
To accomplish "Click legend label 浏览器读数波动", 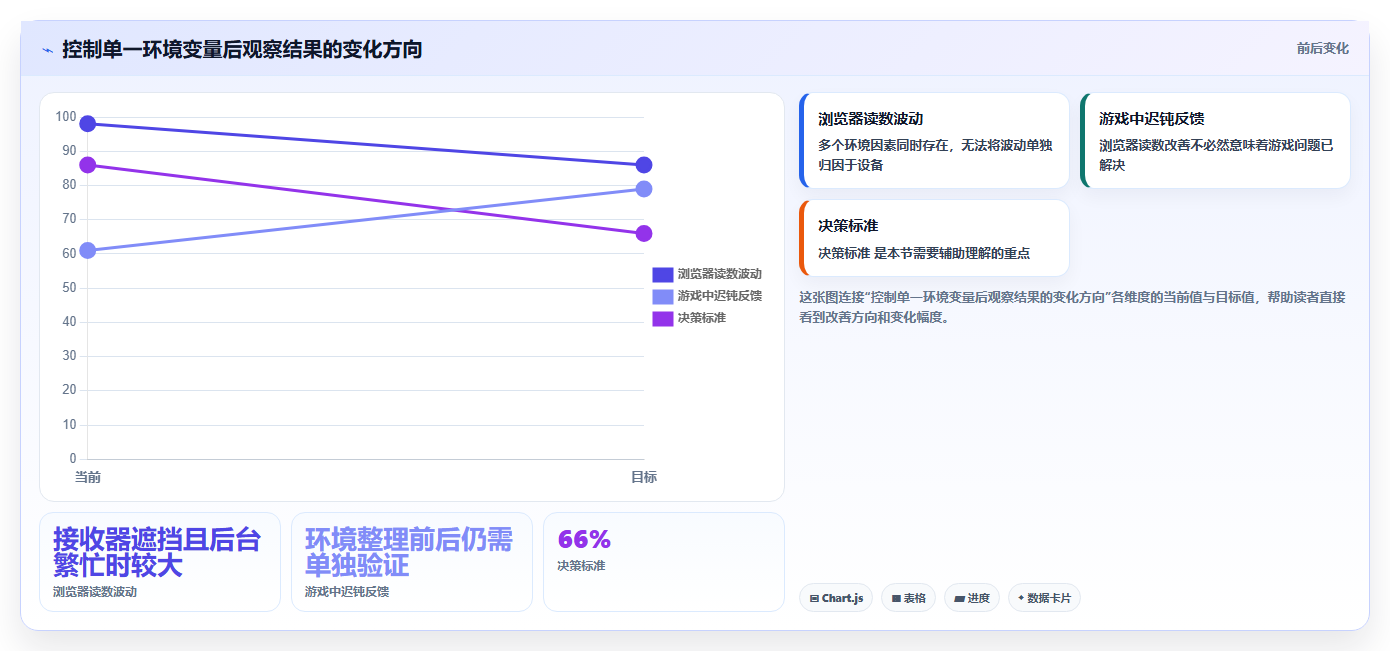I will (x=720, y=274).
